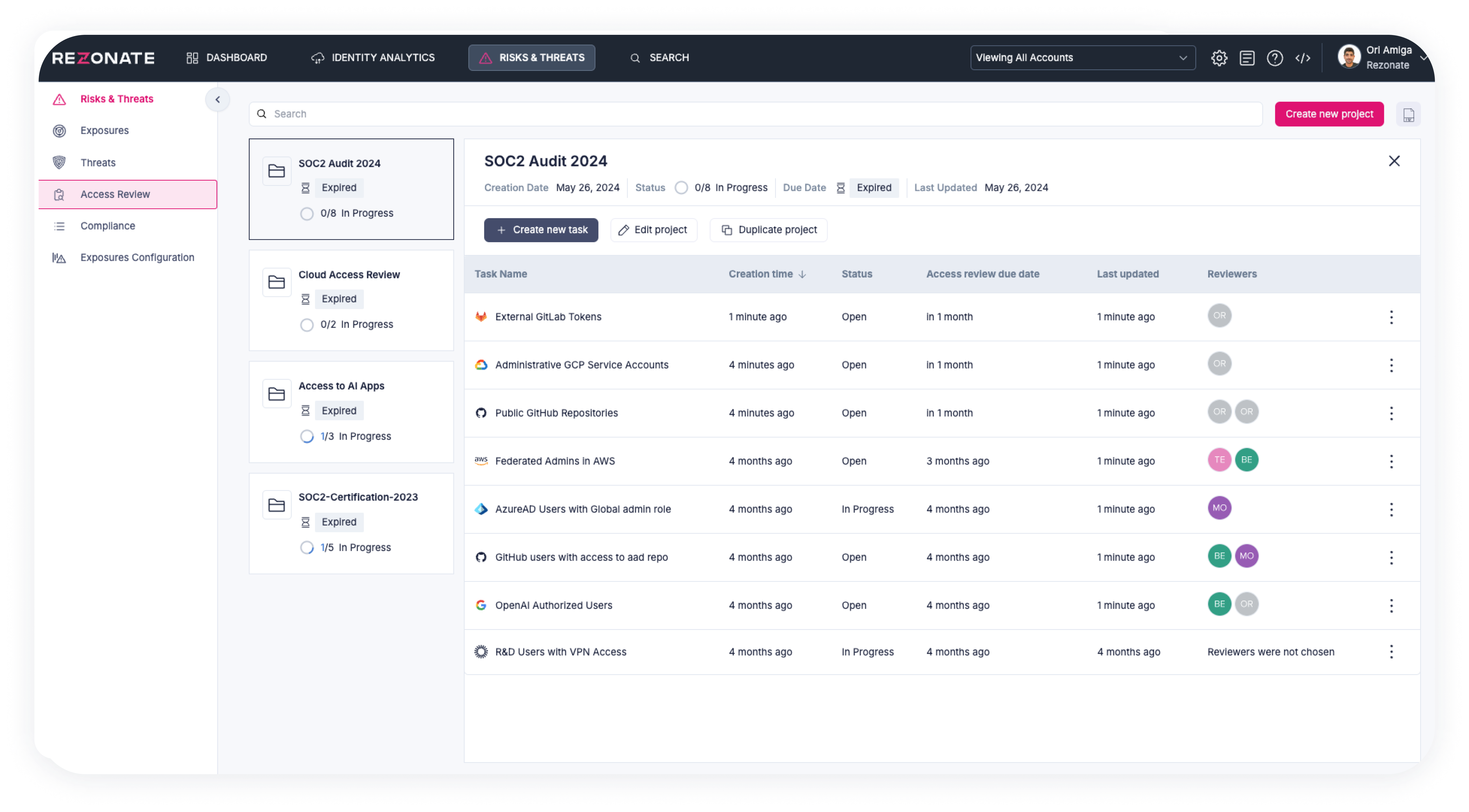Select SOC2-Certification-2023 project card
The width and height of the screenshot is (1469, 812).
pyautogui.click(x=351, y=523)
